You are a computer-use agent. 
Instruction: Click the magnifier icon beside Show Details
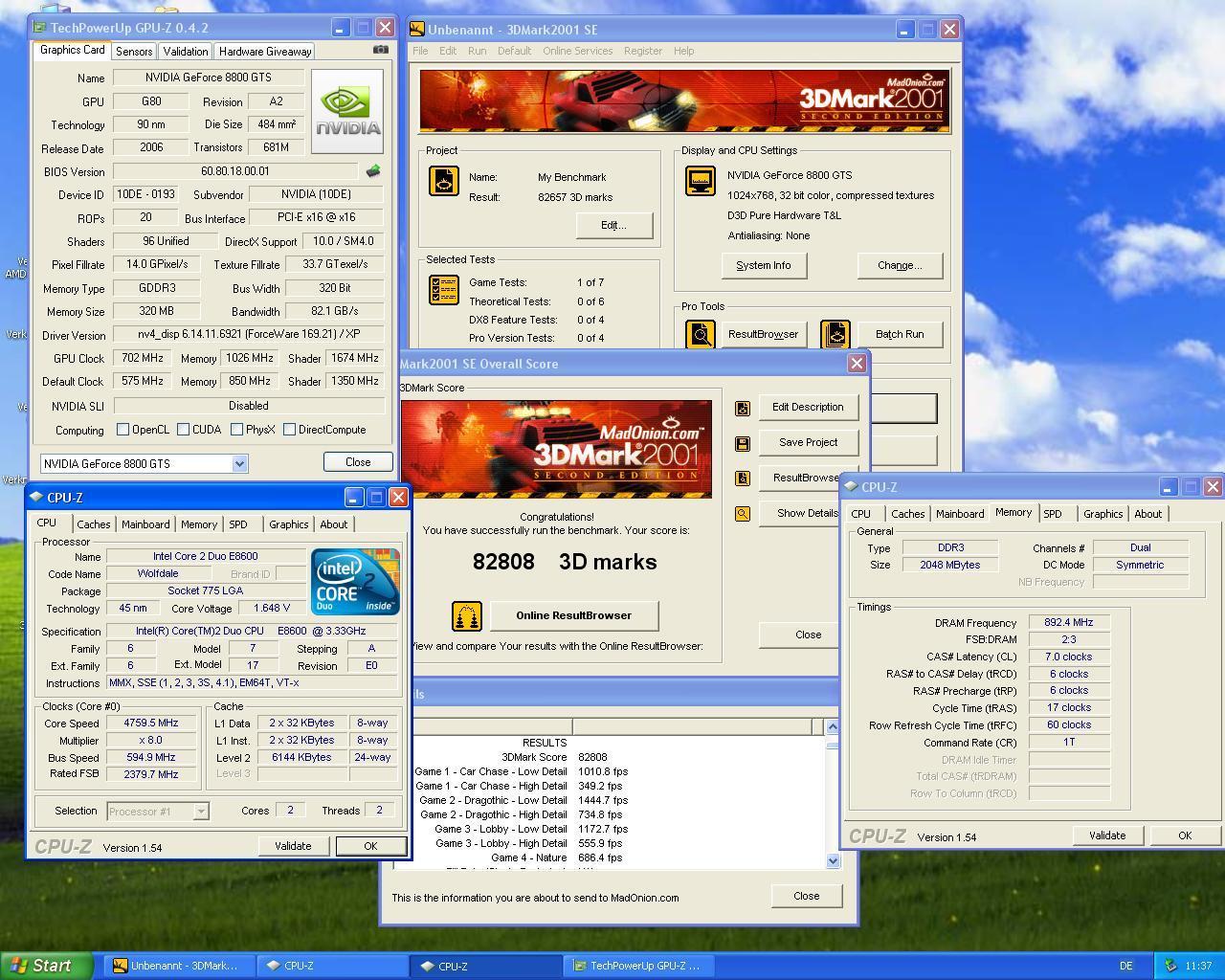tap(742, 514)
